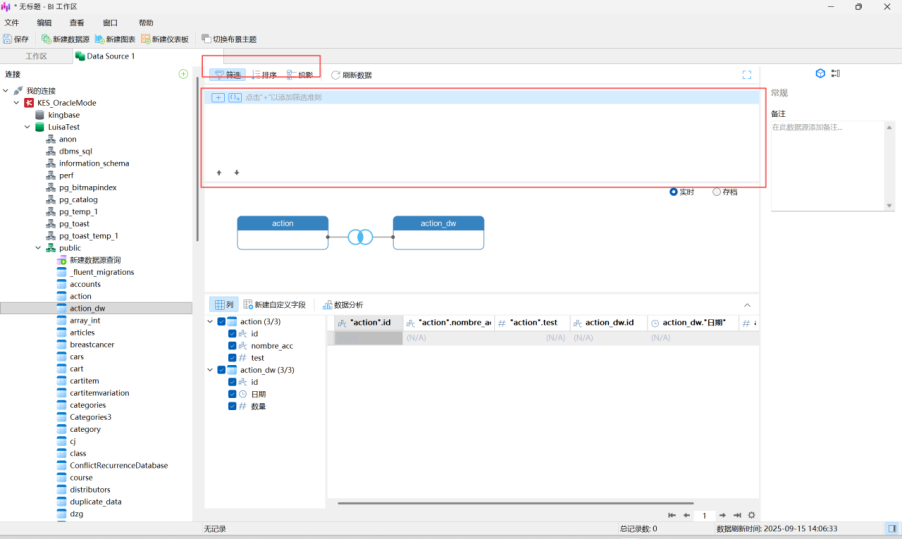Open grid settings gear icon
This screenshot has height=539, width=903.
[x=752, y=515]
